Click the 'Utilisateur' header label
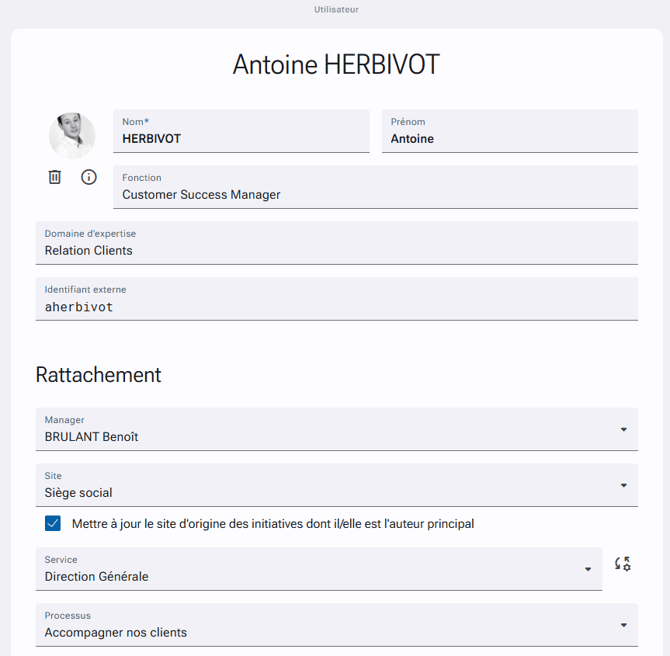Viewport: 670px width, 656px height. pos(336,9)
